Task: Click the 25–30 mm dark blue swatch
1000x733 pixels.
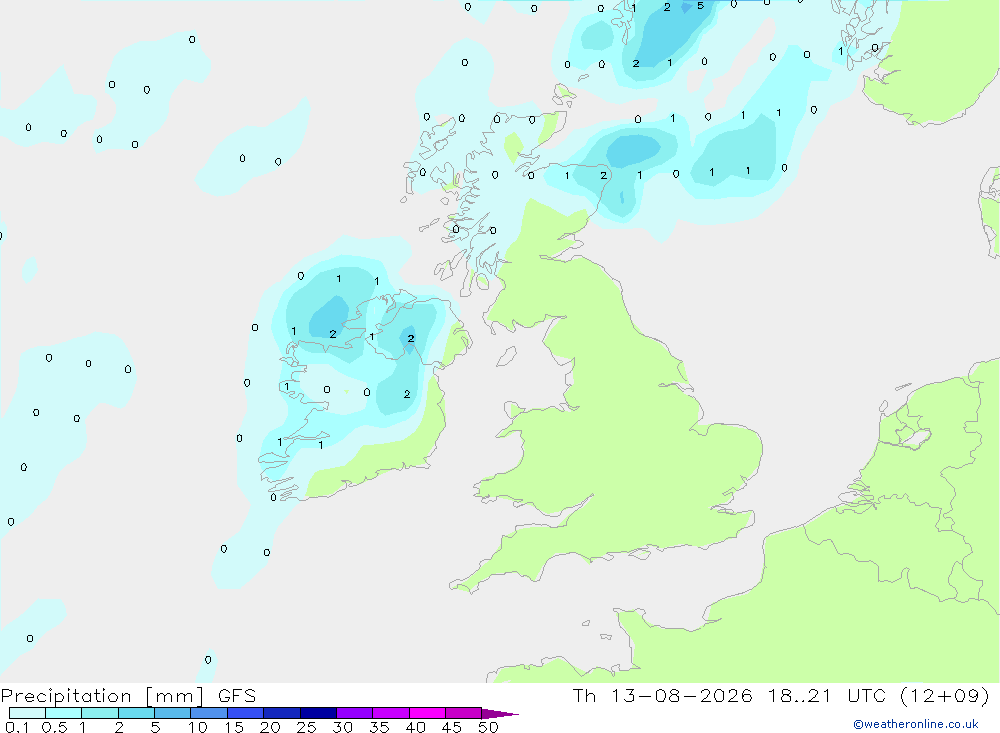Action: click(x=318, y=713)
